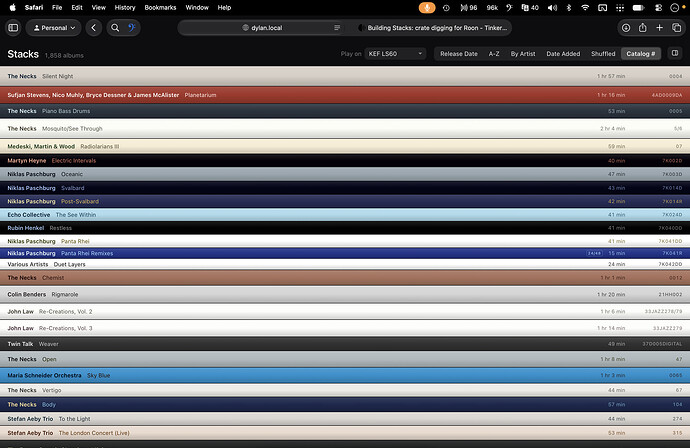Image resolution: width=690 pixels, height=448 pixels.
Task: Sort albums by Date Added
Action: tap(563, 54)
